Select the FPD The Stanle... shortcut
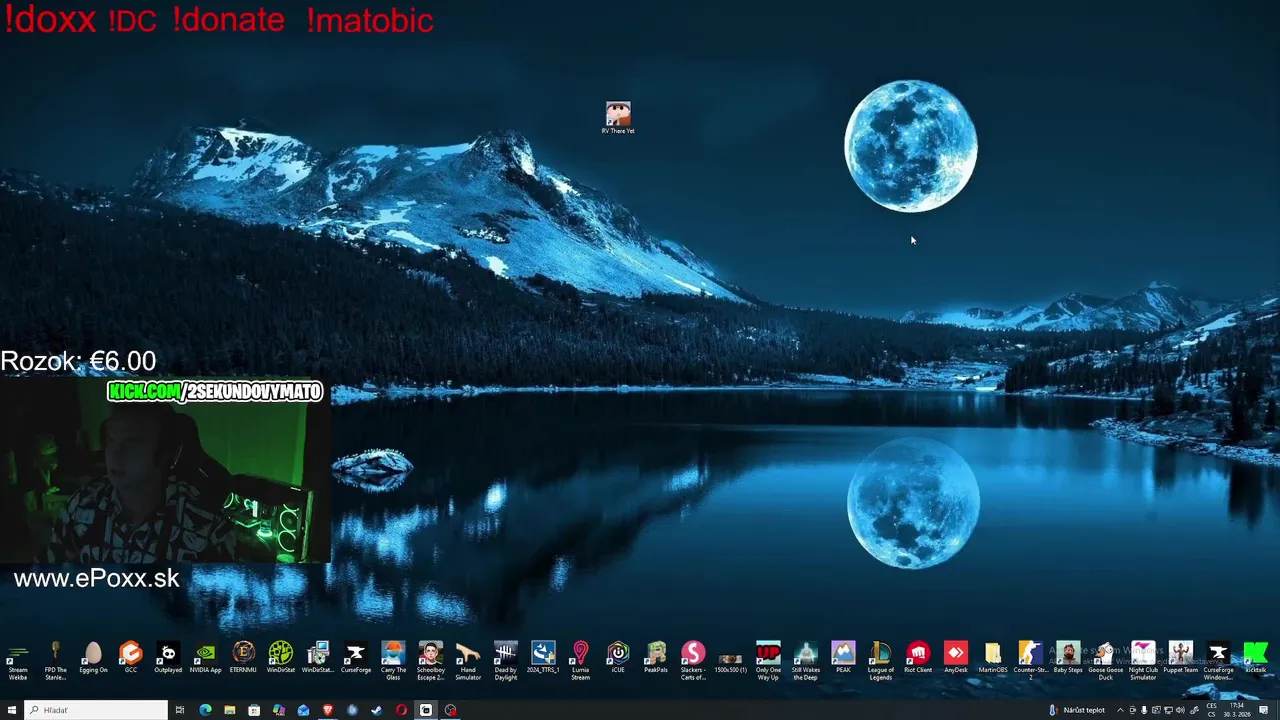The image size is (1280, 720). (56, 661)
